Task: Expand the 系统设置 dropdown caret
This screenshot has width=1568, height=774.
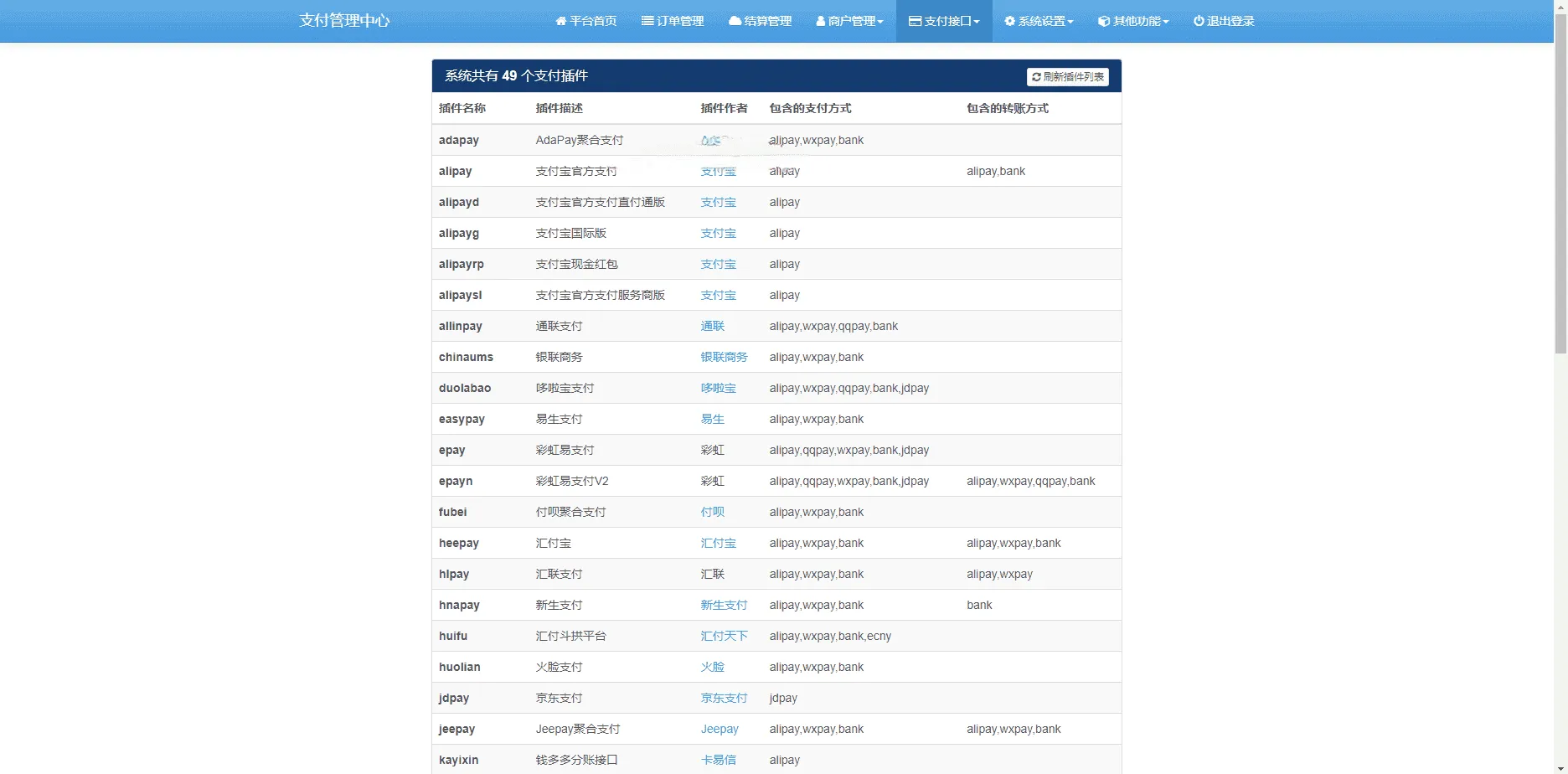Action: [1070, 22]
